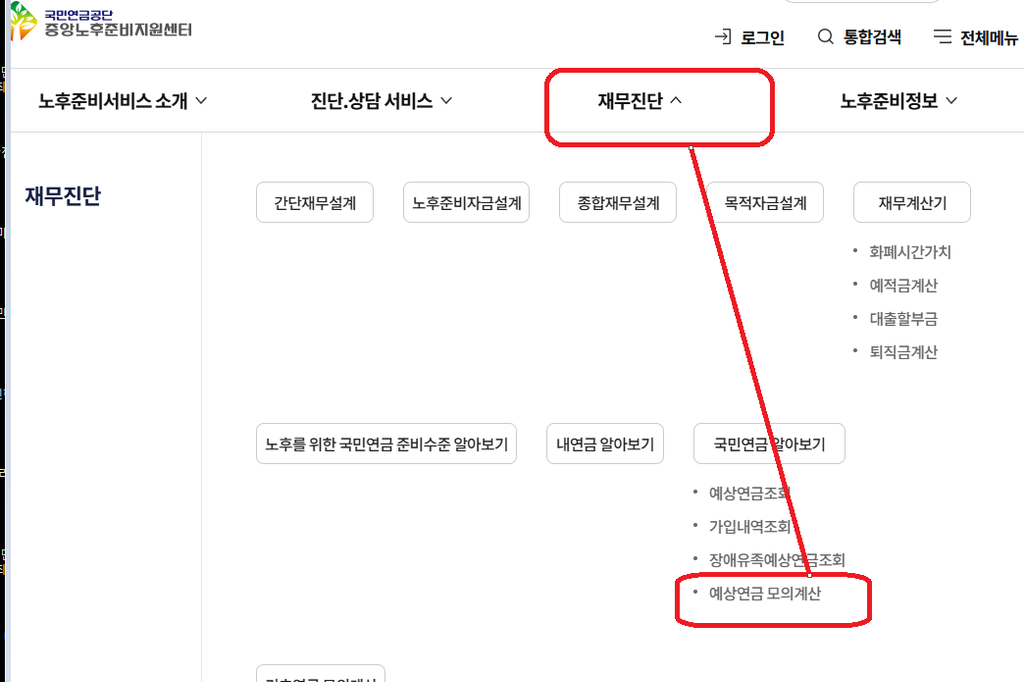The height and width of the screenshot is (682, 1024).
Task: Click the login arrow icon
Action: pos(723,37)
